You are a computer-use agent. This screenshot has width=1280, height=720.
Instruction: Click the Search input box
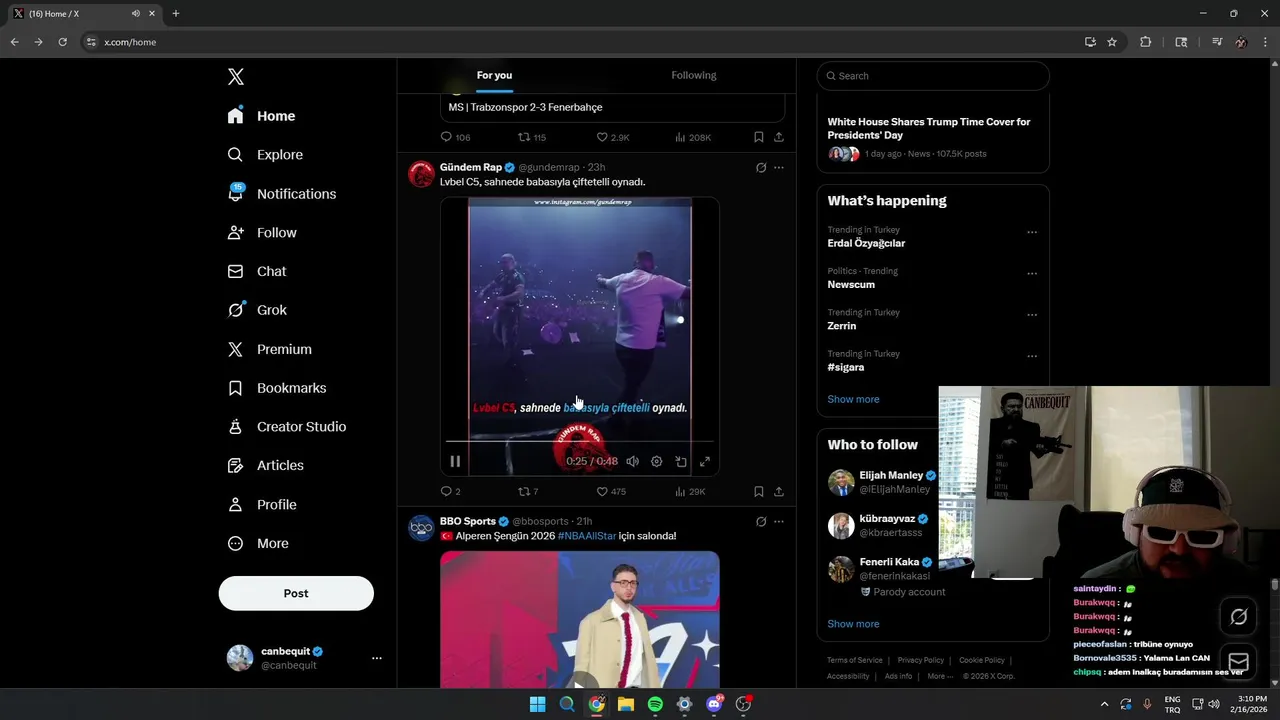coord(933,76)
